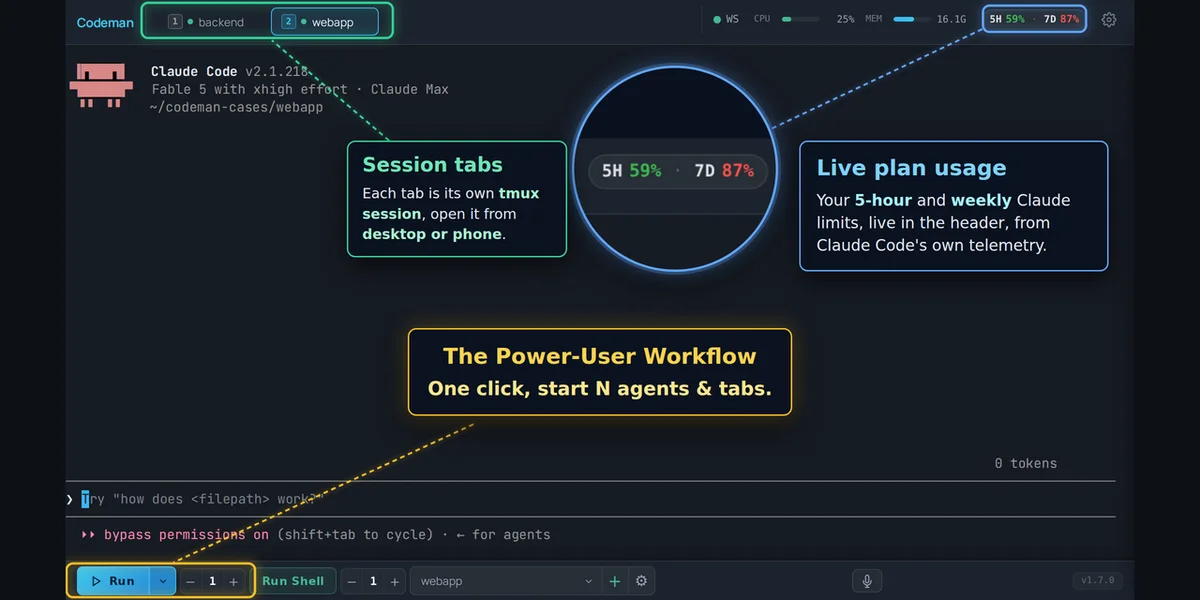Click the "bypass permissions on" status text

[x=186, y=534]
